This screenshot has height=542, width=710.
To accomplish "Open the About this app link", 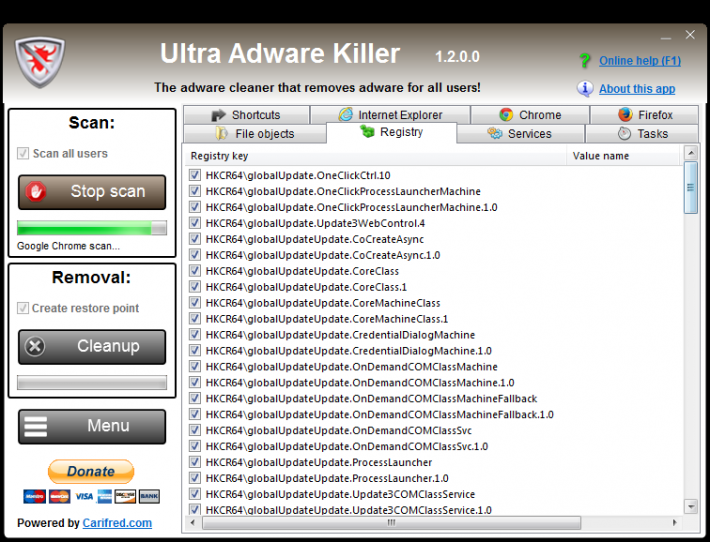I will coord(637,89).
